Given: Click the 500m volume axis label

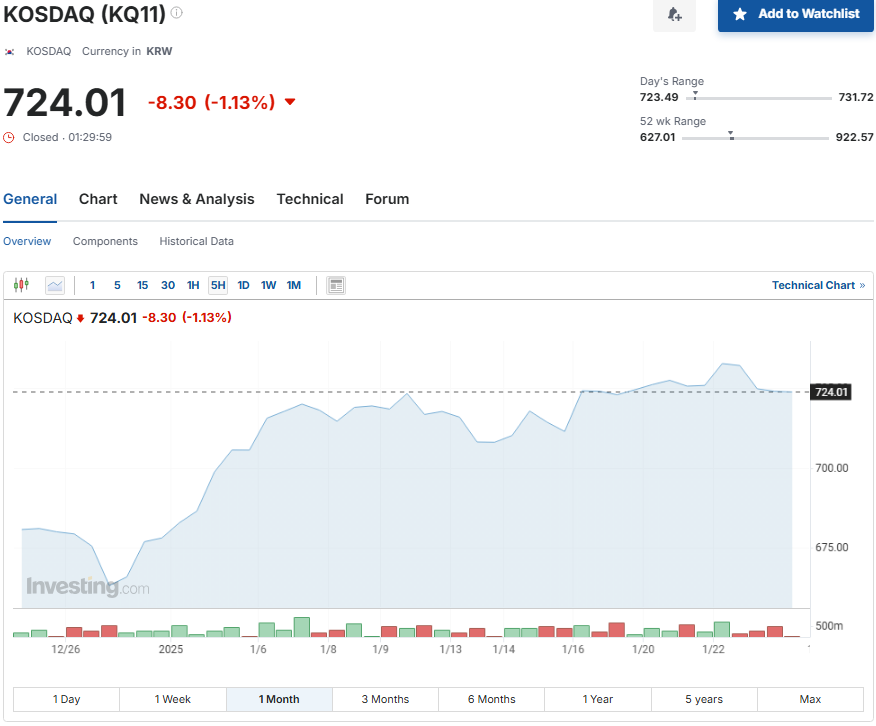Looking at the screenshot, I should [x=829, y=626].
